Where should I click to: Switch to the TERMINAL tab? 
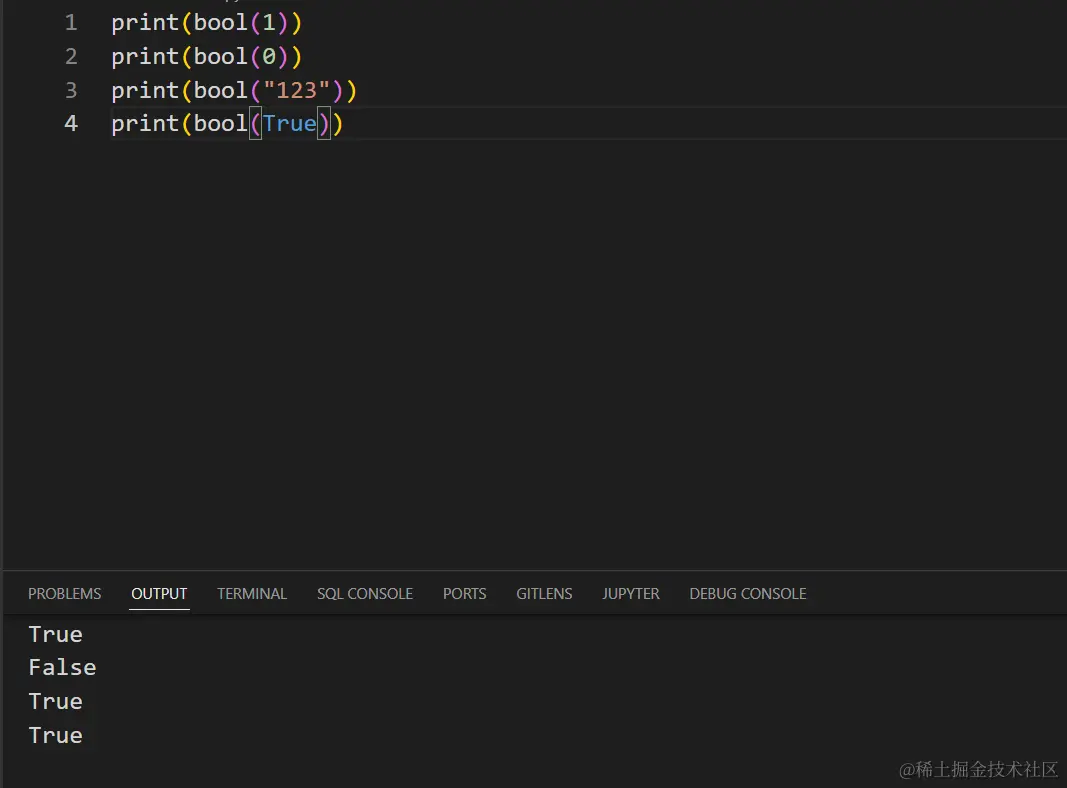click(x=252, y=593)
